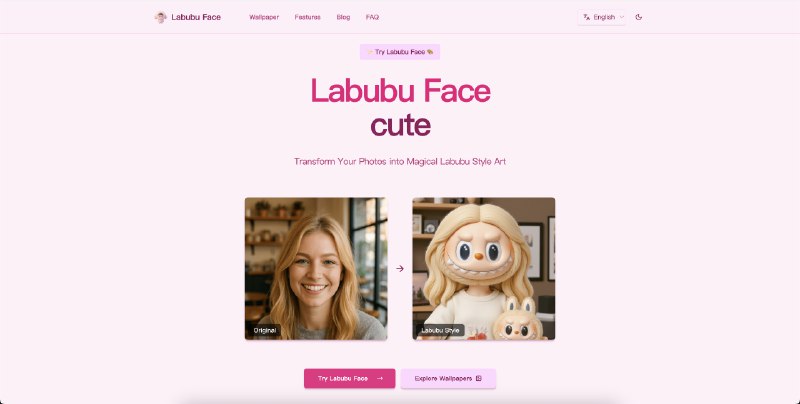
Task: Go to Features nav item
Action: tap(307, 17)
